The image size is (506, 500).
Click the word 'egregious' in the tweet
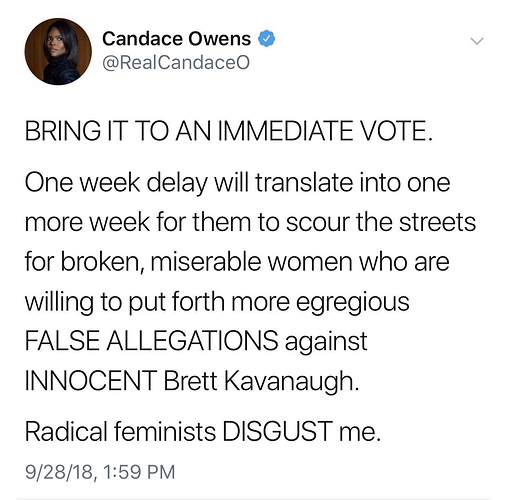point(353,303)
